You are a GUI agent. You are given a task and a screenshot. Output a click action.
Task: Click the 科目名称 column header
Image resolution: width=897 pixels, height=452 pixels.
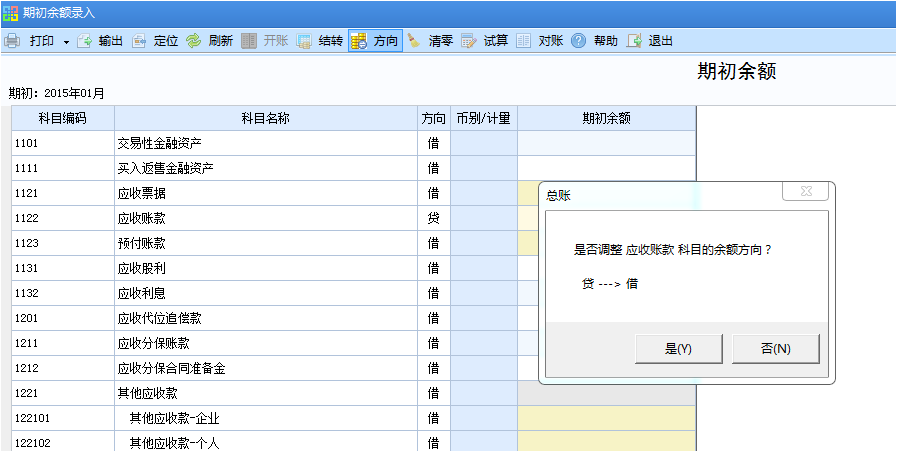265,118
